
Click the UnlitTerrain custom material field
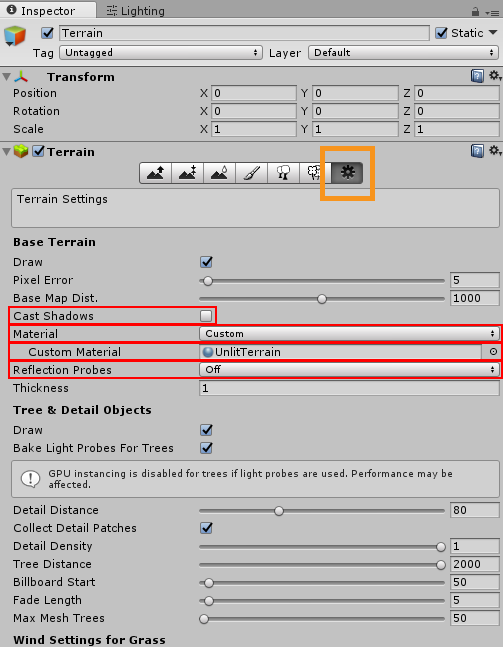[x=341, y=352]
